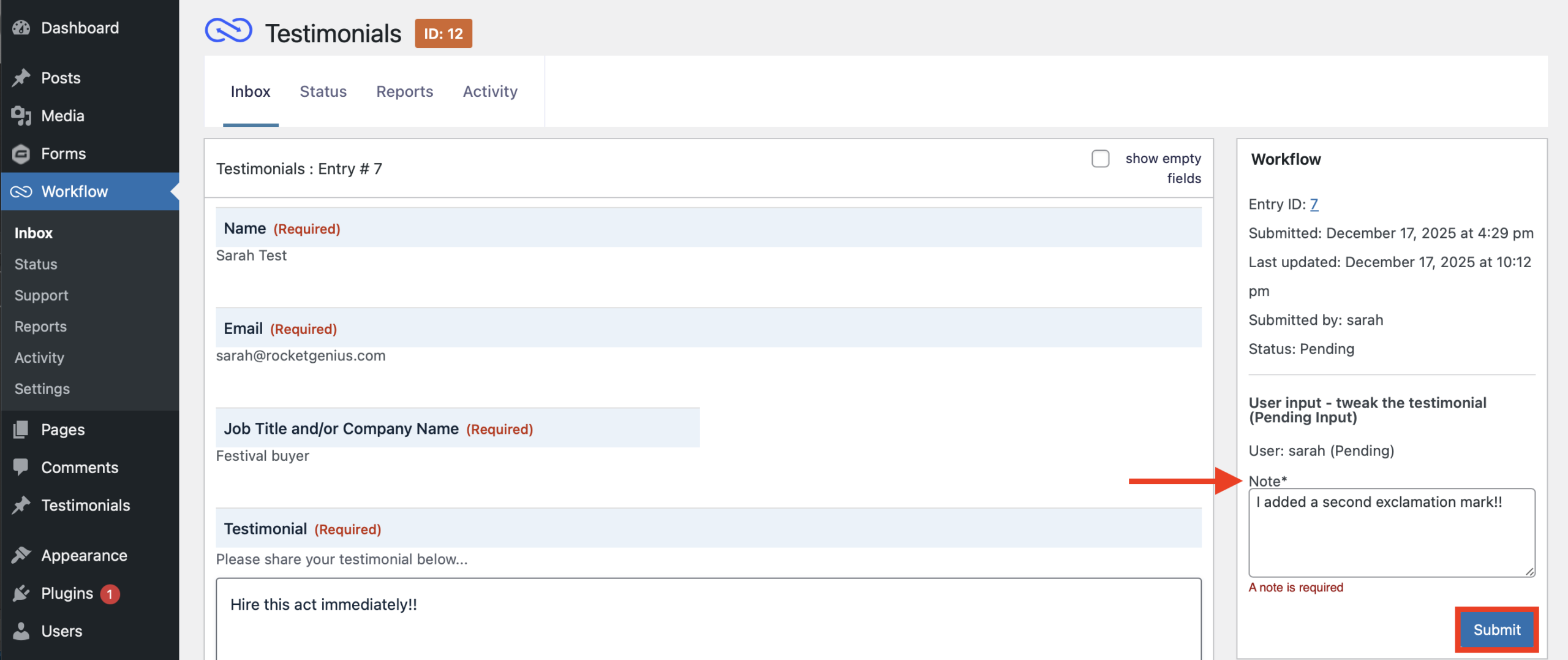The height and width of the screenshot is (660, 1568).
Task: Click the Users sidebar icon
Action: [22, 631]
